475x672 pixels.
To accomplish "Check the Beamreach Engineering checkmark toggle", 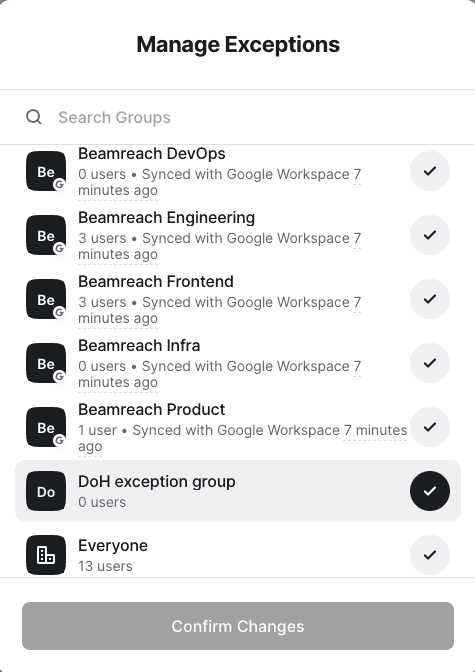I will tap(430, 235).
